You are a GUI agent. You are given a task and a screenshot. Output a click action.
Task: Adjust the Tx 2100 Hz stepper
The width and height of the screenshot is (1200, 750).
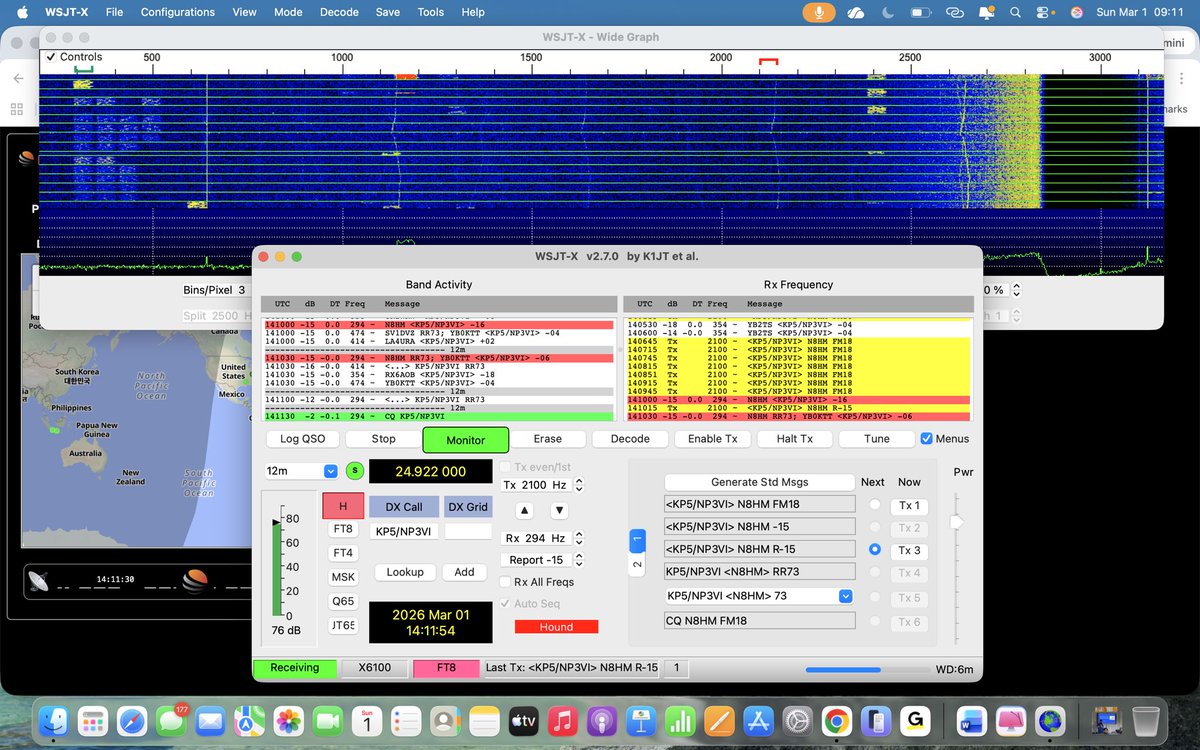pyautogui.click(x=578, y=485)
